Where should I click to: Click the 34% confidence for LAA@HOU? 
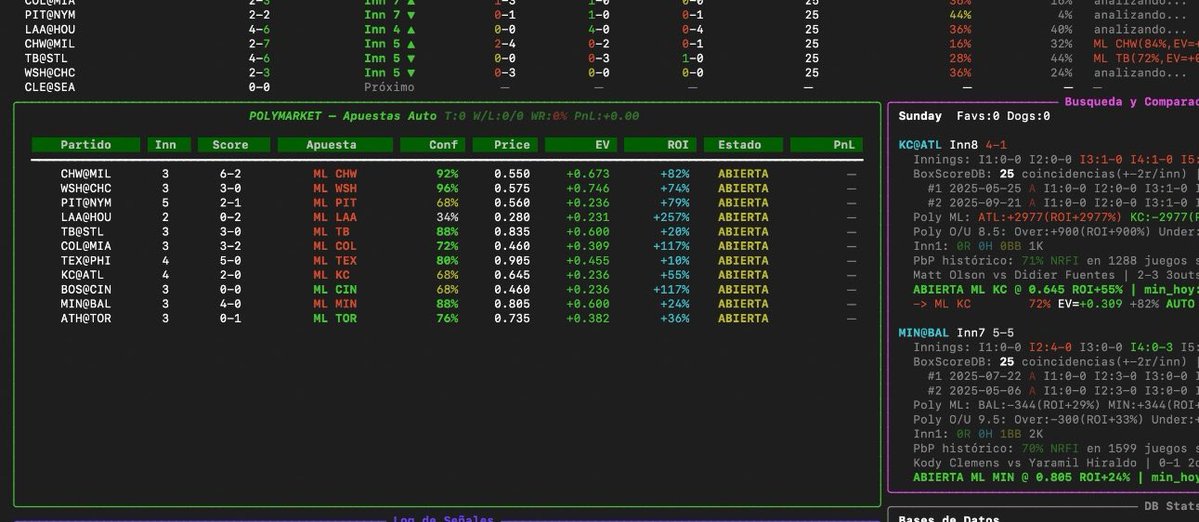(447, 217)
